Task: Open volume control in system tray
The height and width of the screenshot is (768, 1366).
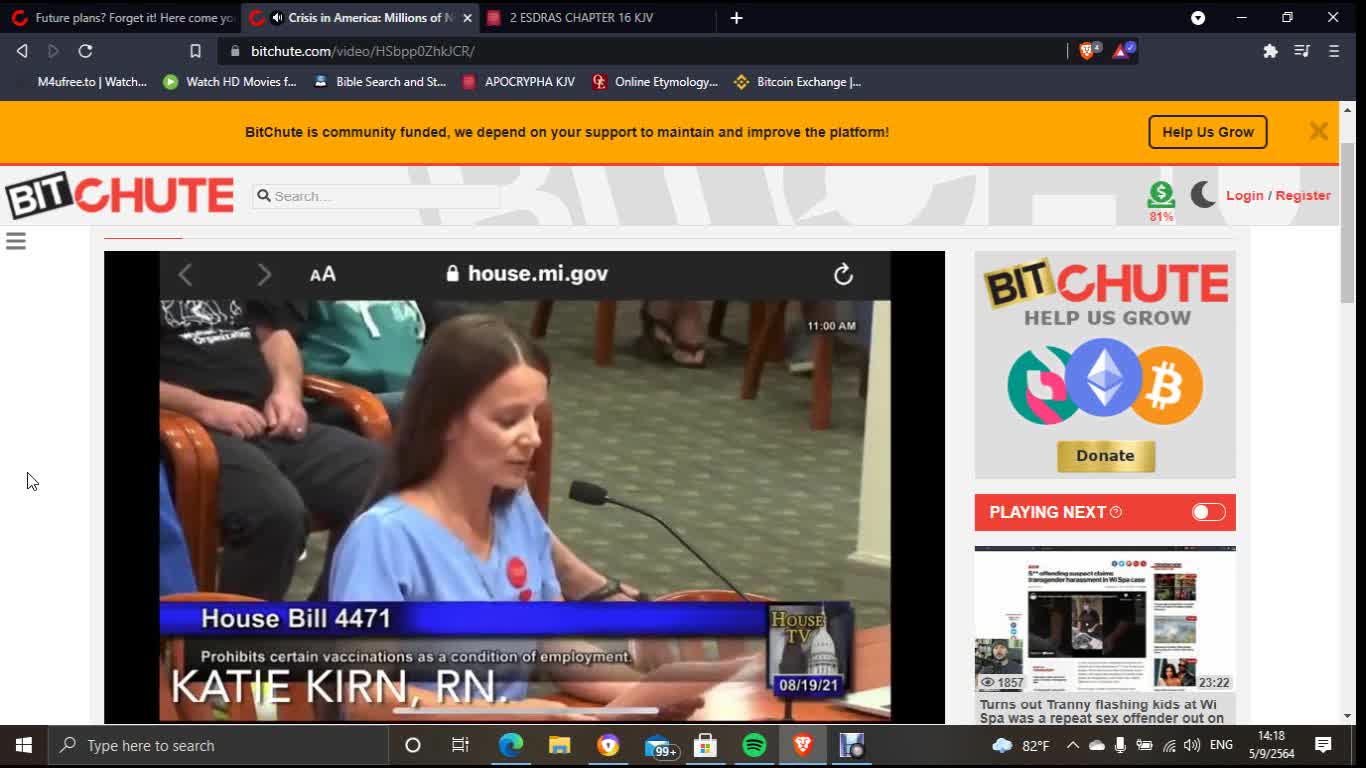Action: click(x=1192, y=746)
